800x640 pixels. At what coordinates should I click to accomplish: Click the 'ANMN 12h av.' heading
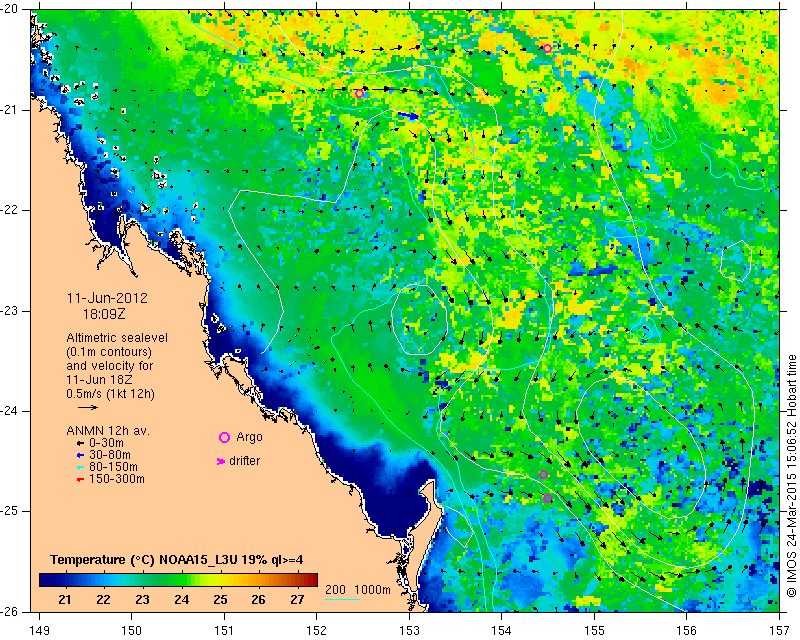click(x=108, y=431)
